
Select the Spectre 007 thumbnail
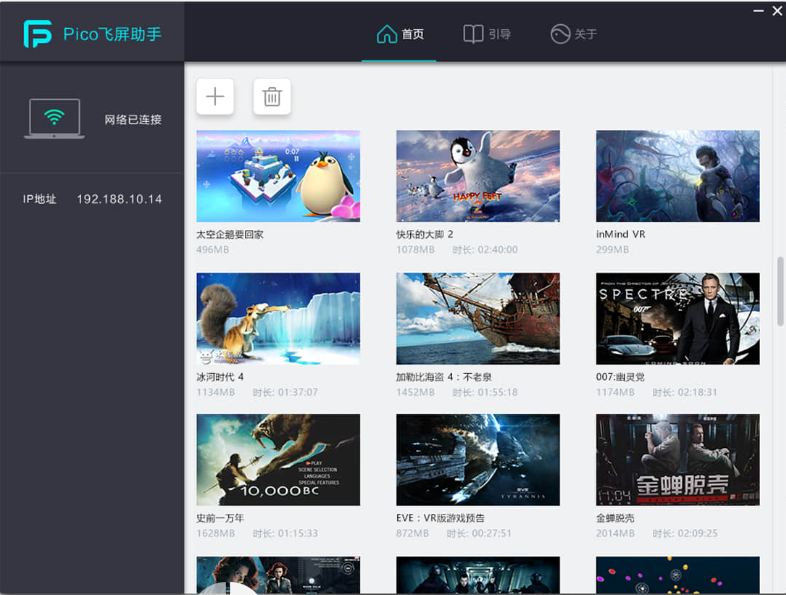pyautogui.click(x=678, y=318)
